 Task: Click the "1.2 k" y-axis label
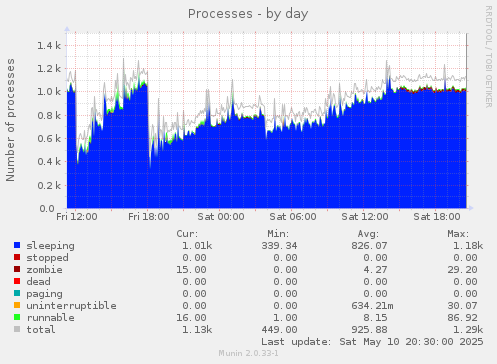(x=49, y=69)
